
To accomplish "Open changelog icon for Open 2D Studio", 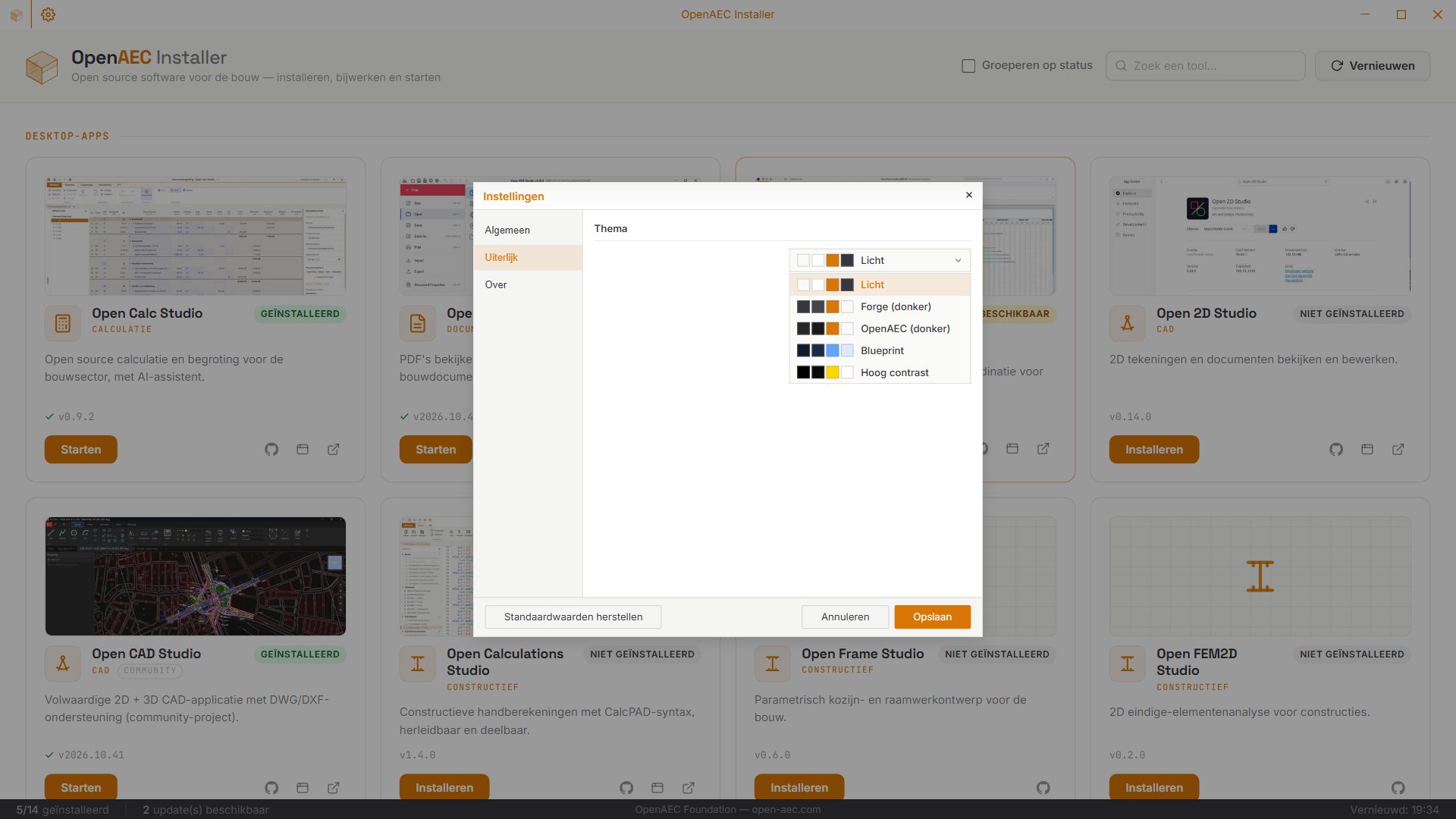I will (1367, 450).
